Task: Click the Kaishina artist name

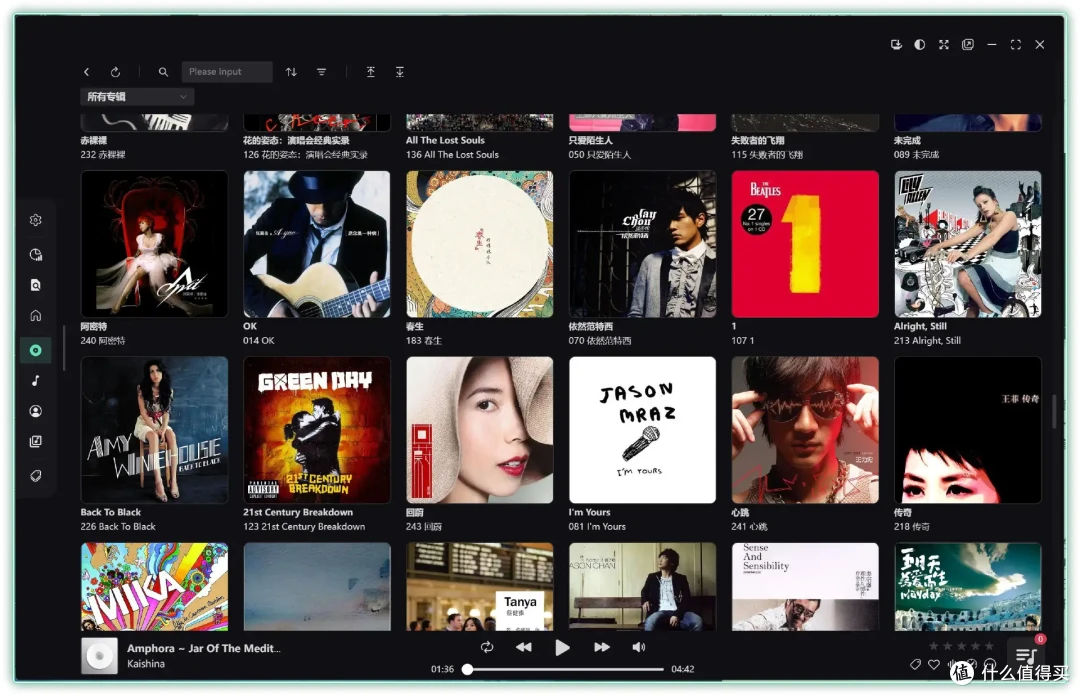Action: 146,664
